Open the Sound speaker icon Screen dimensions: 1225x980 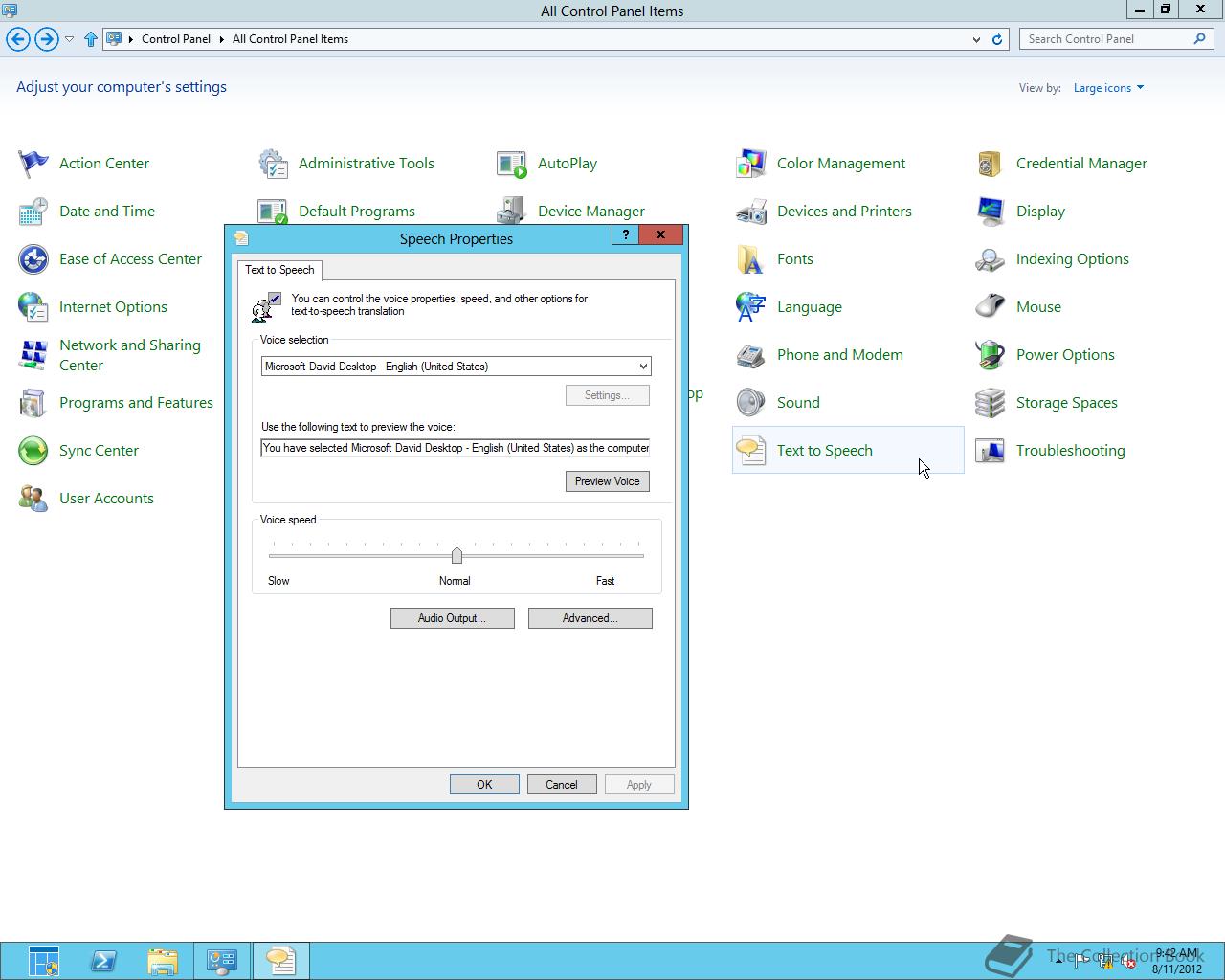click(751, 403)
